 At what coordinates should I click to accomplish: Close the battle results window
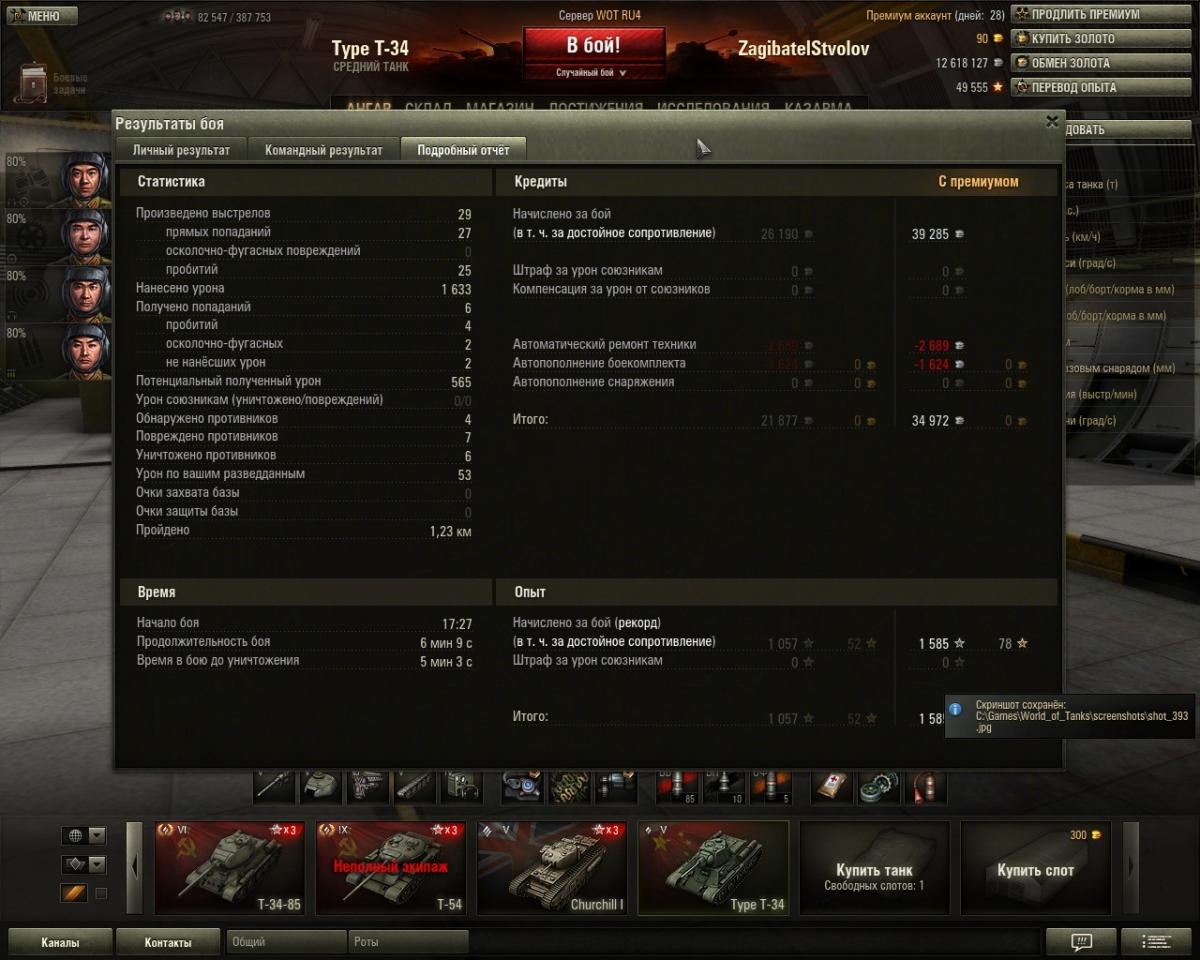(x=1052, y=121)
